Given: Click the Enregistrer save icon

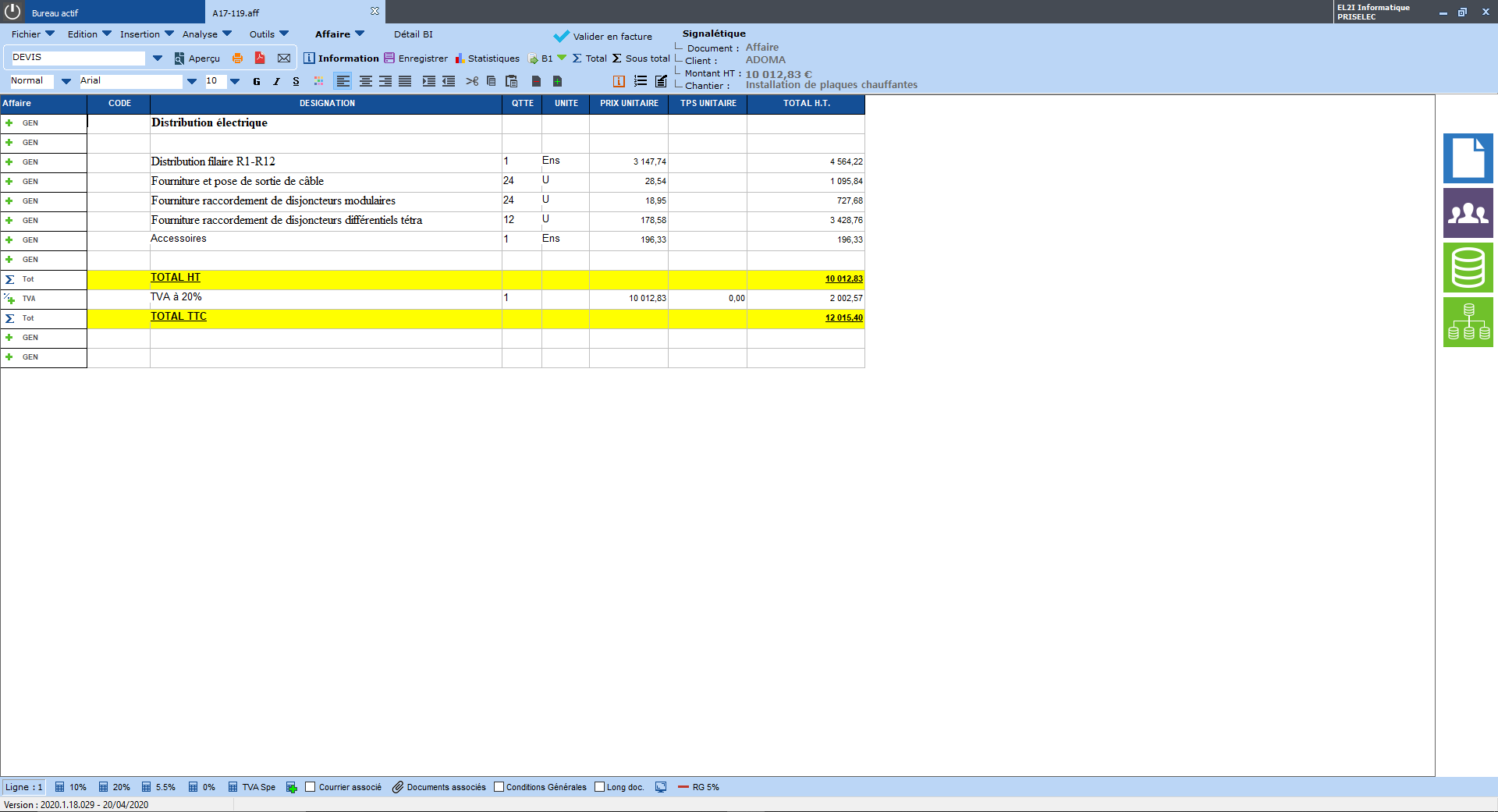Looking at the screenshot, I should pyautogui.click(x=389, y=59).
